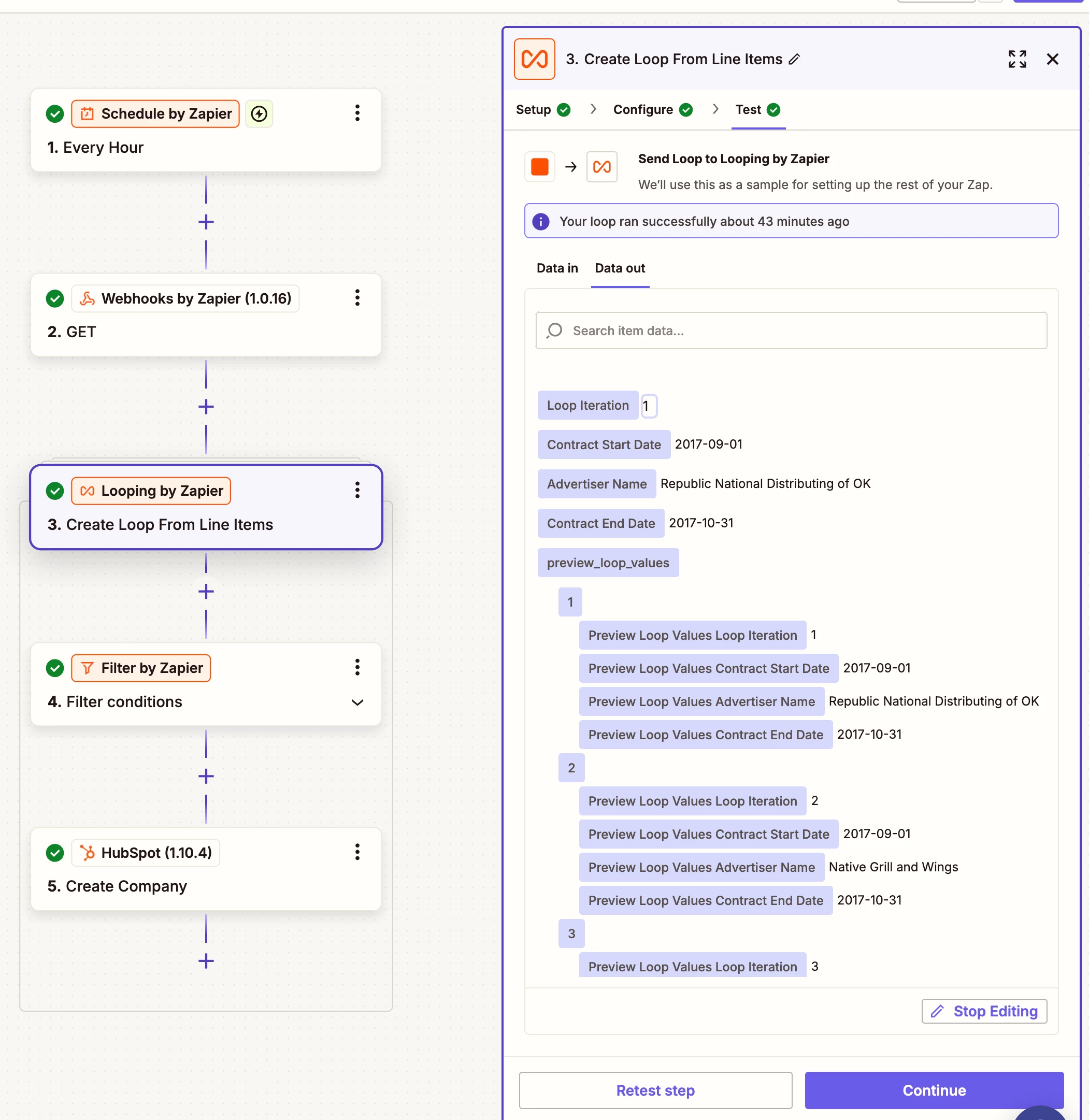Click preview loop values group 2 chip

pos(571,768)
